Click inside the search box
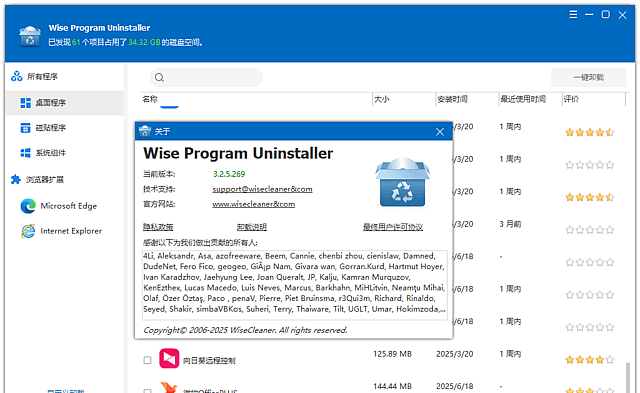The height and width of the screenshot is (393, 640). (x=206, y=78)
